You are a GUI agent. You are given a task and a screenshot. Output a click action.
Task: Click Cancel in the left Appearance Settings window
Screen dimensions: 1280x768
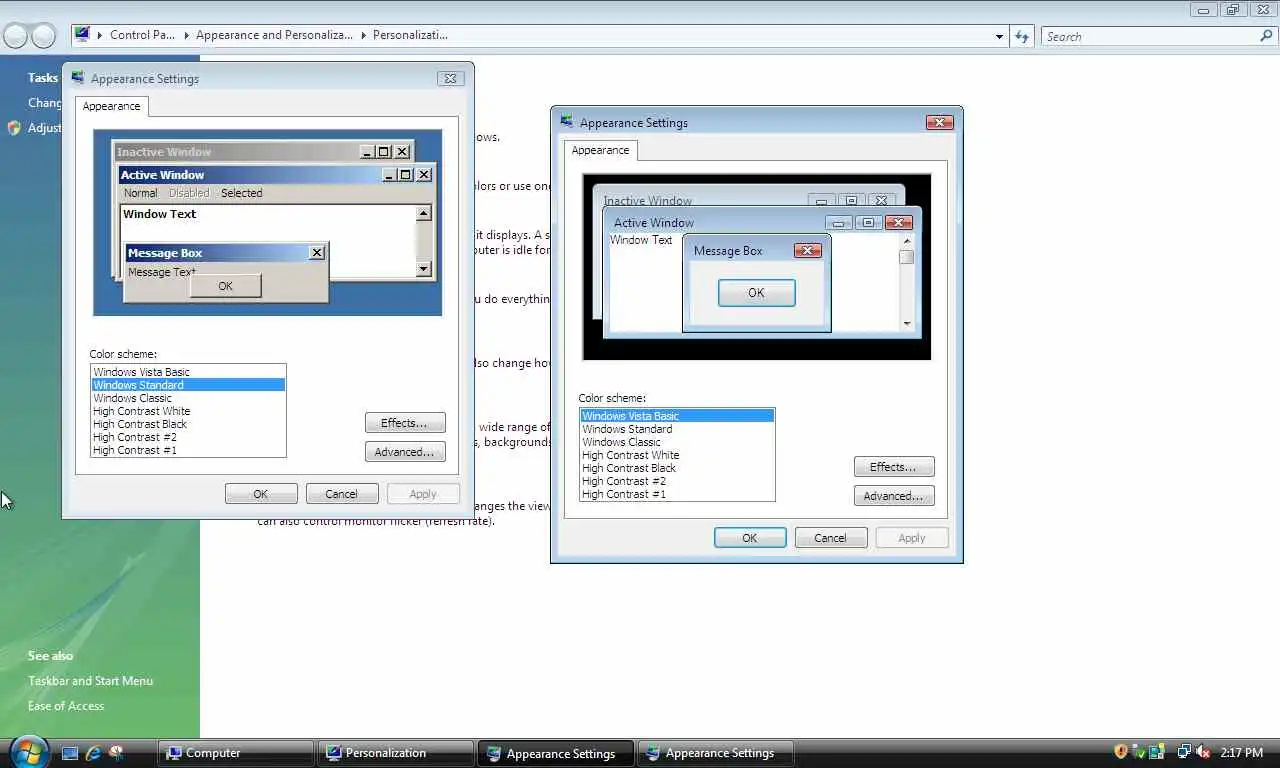342,494
